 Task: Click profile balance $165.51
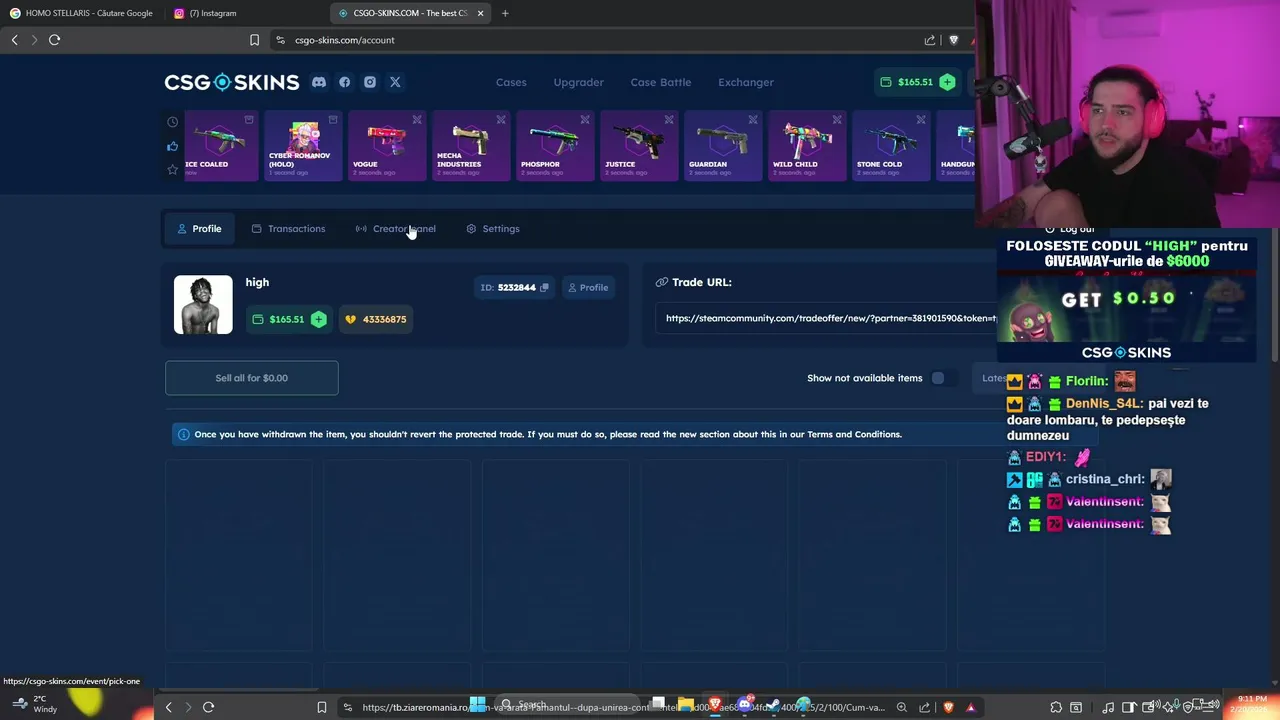pos(279,319)
